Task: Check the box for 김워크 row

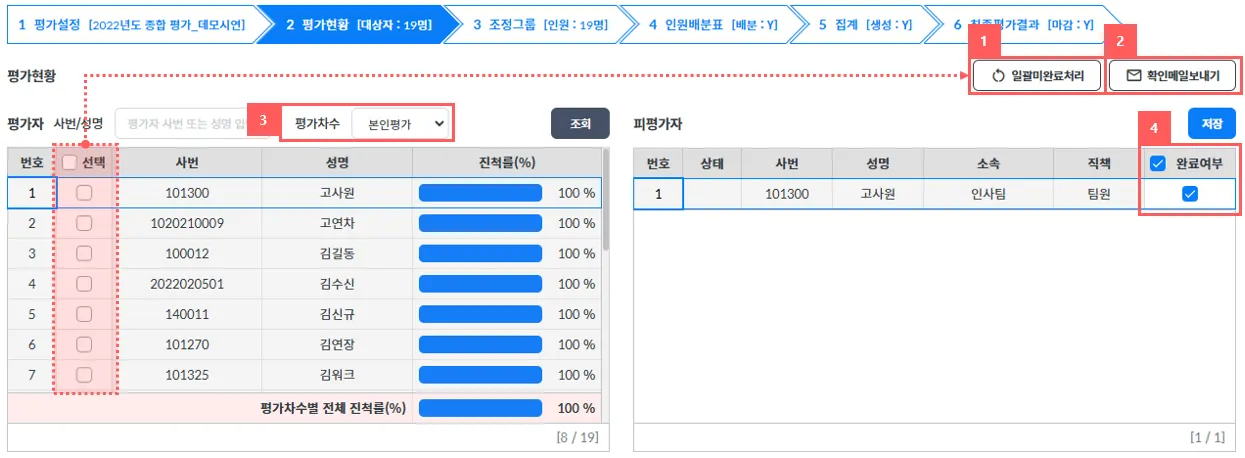Action: (x=84, y=375)
